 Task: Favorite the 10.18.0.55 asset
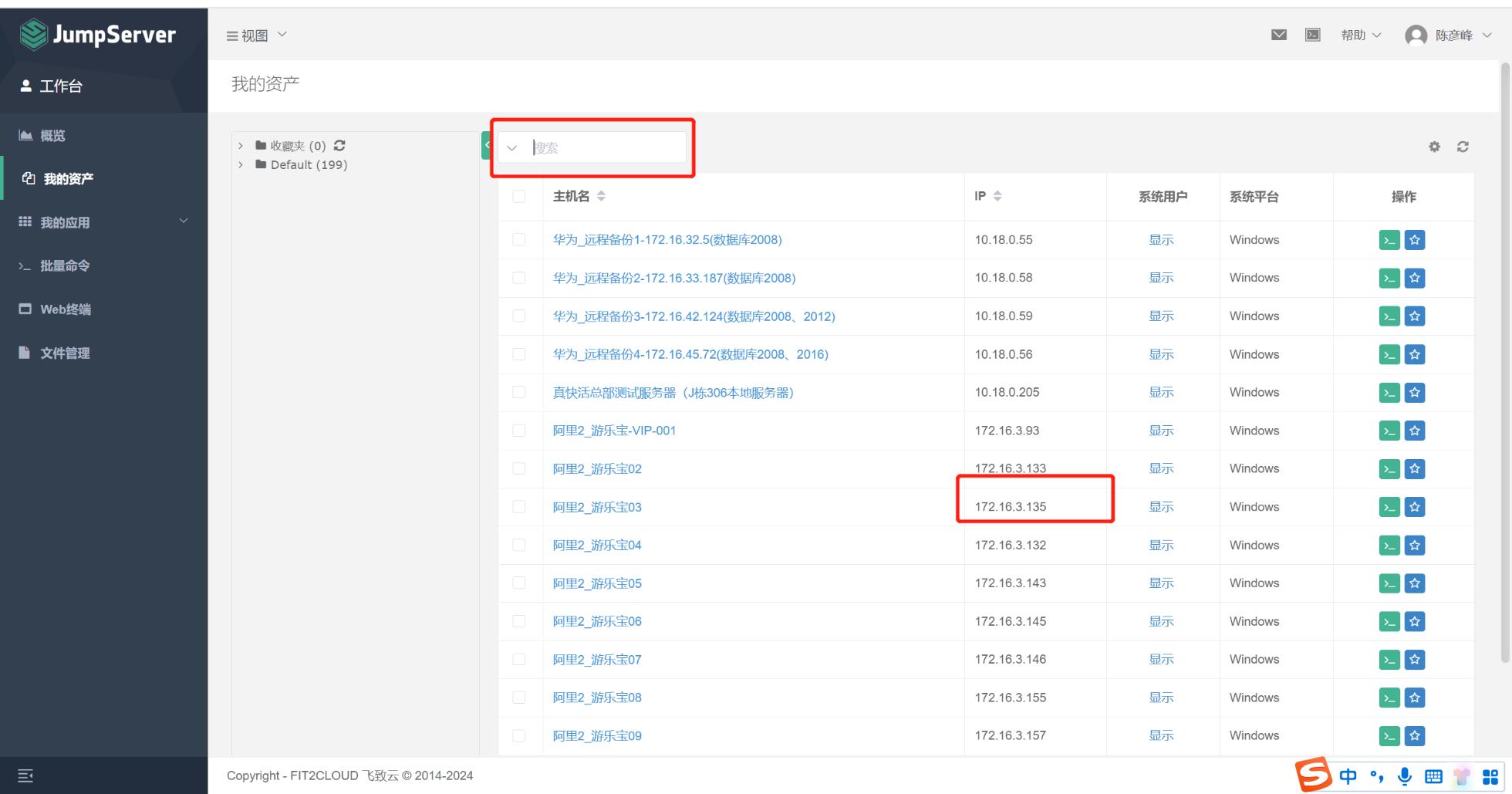pos(1415,240)
